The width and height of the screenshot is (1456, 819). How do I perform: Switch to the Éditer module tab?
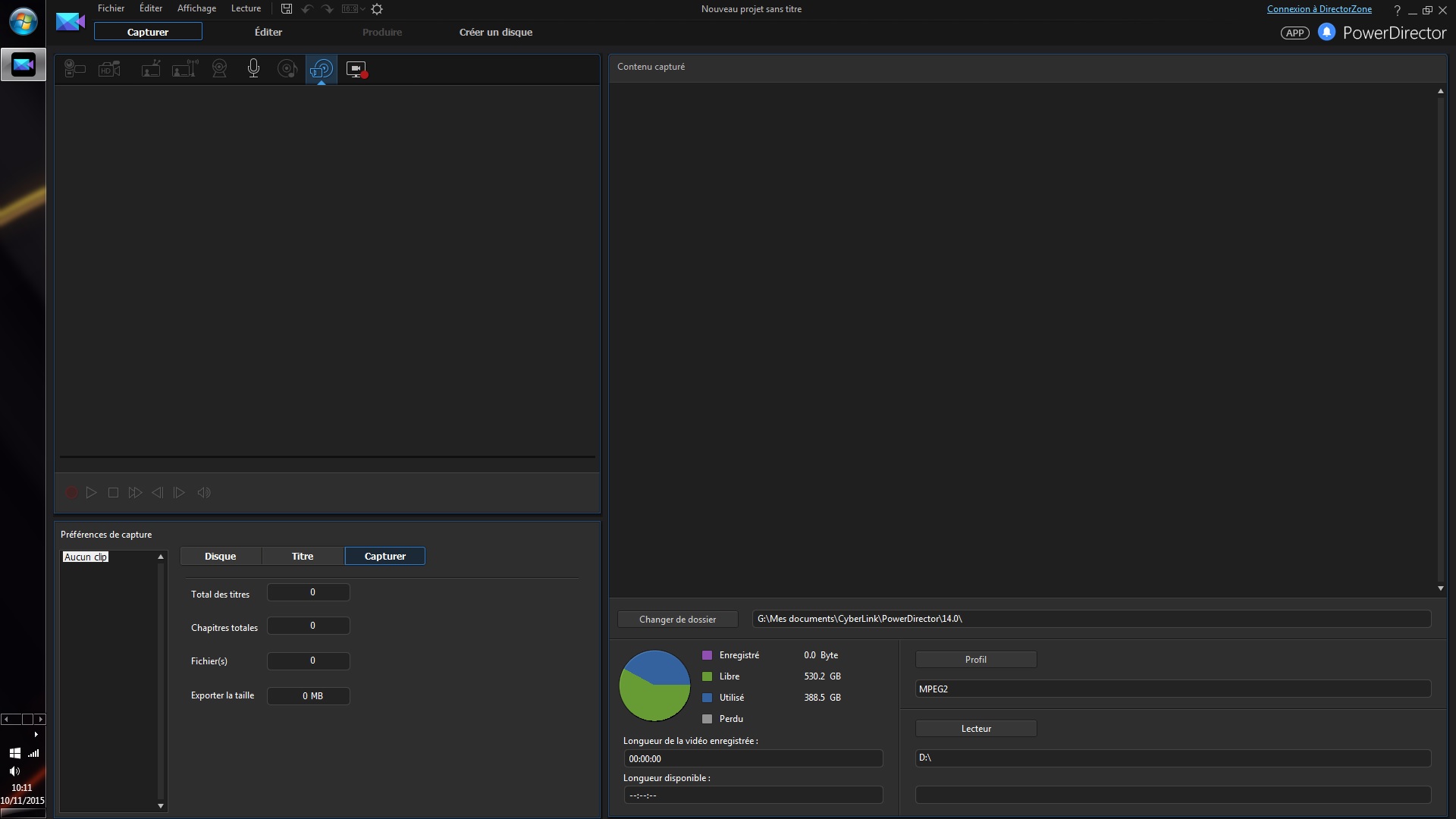click(268, 32)
